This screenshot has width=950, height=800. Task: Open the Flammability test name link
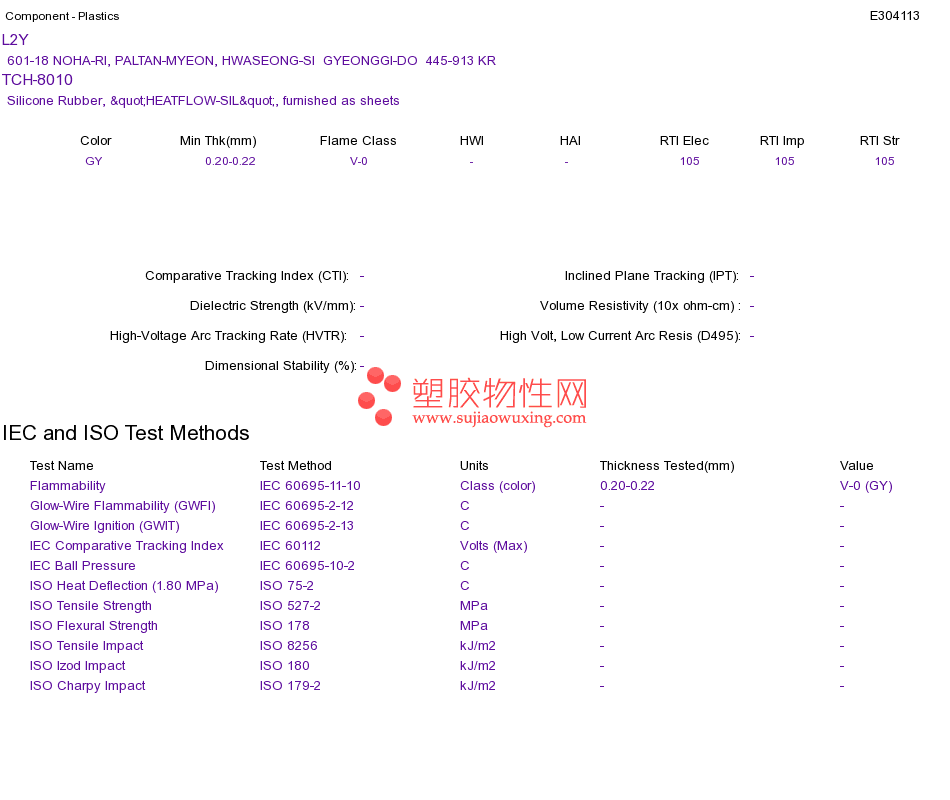pos(67,486)
